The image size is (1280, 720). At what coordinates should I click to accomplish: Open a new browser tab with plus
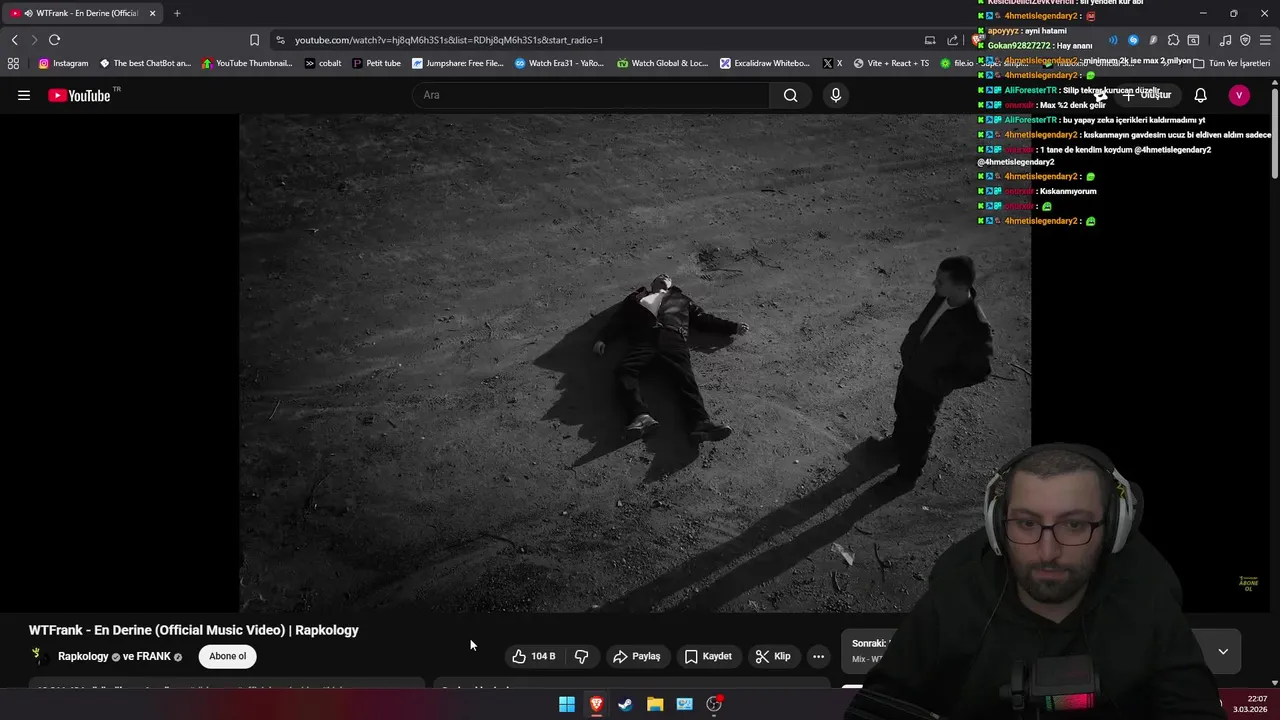177,13
